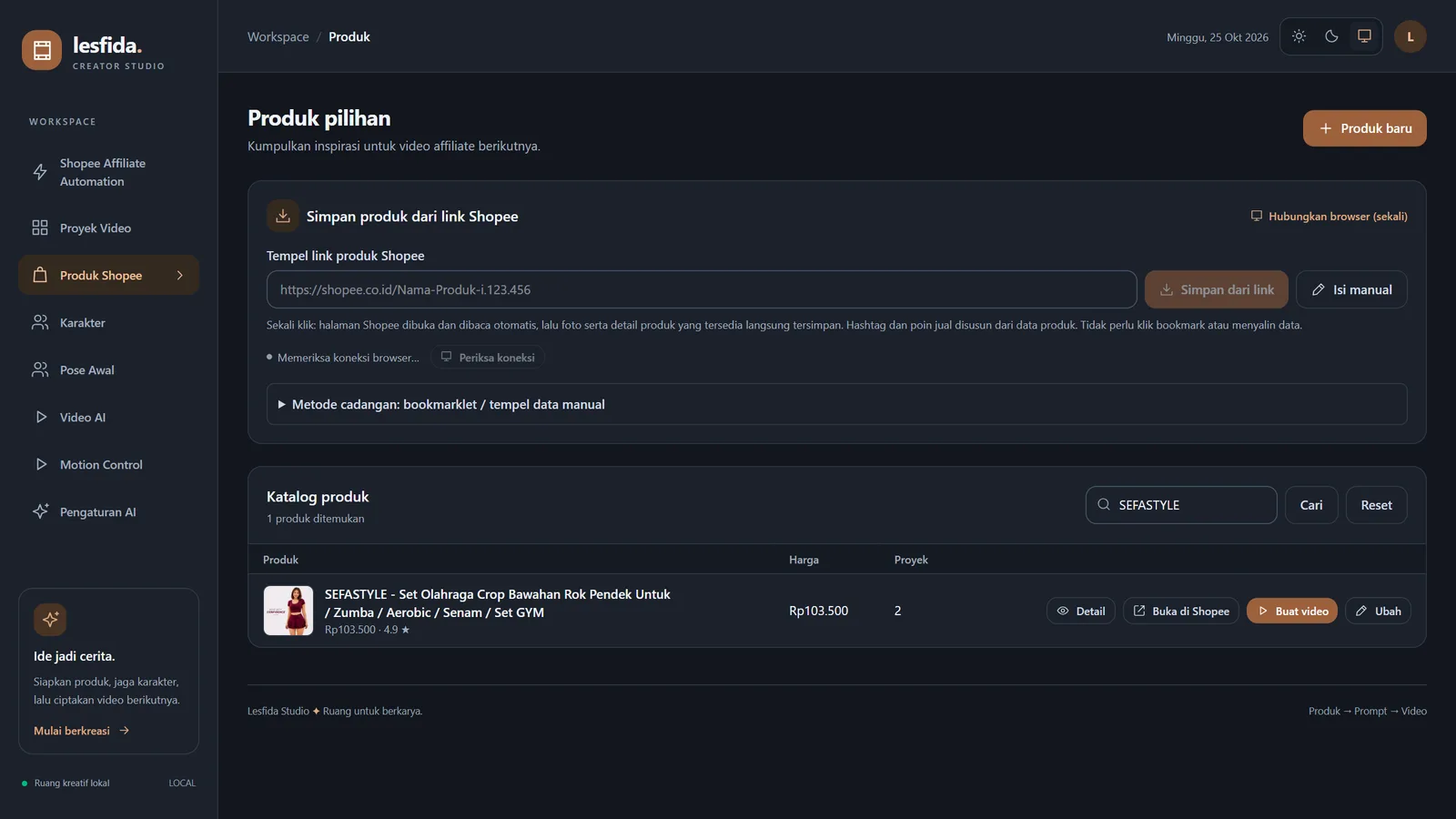Viewport: 1456px width, 819px height.
Task: Click the download icon beside Simpan produk heading
Action: 283,216
